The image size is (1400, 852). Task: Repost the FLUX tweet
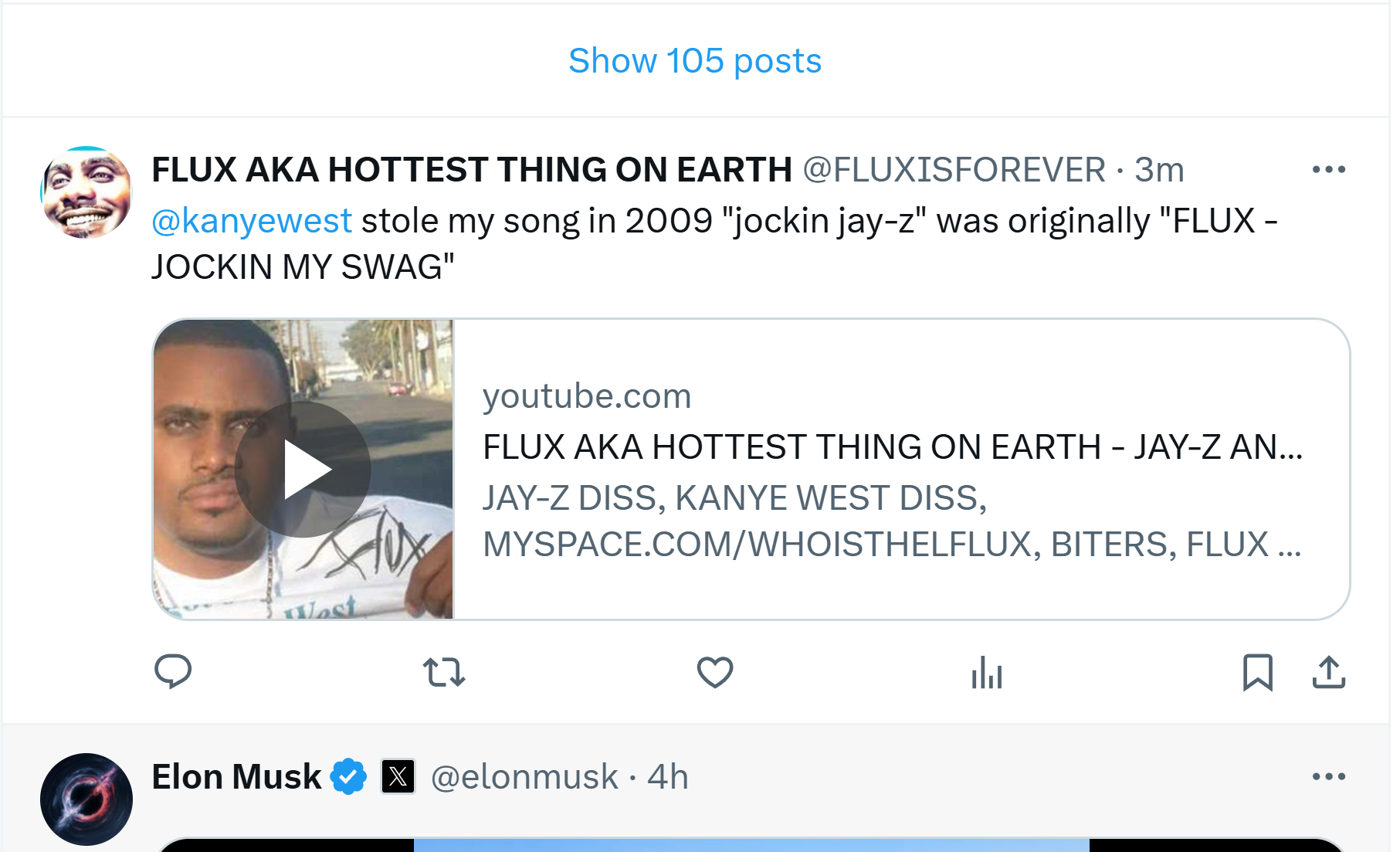click(444, 672)
